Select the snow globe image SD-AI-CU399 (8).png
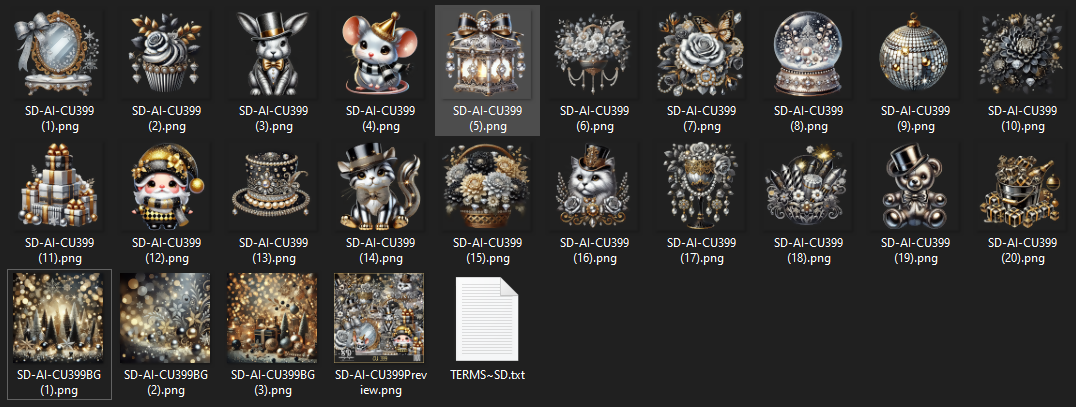 click(808, 54)
